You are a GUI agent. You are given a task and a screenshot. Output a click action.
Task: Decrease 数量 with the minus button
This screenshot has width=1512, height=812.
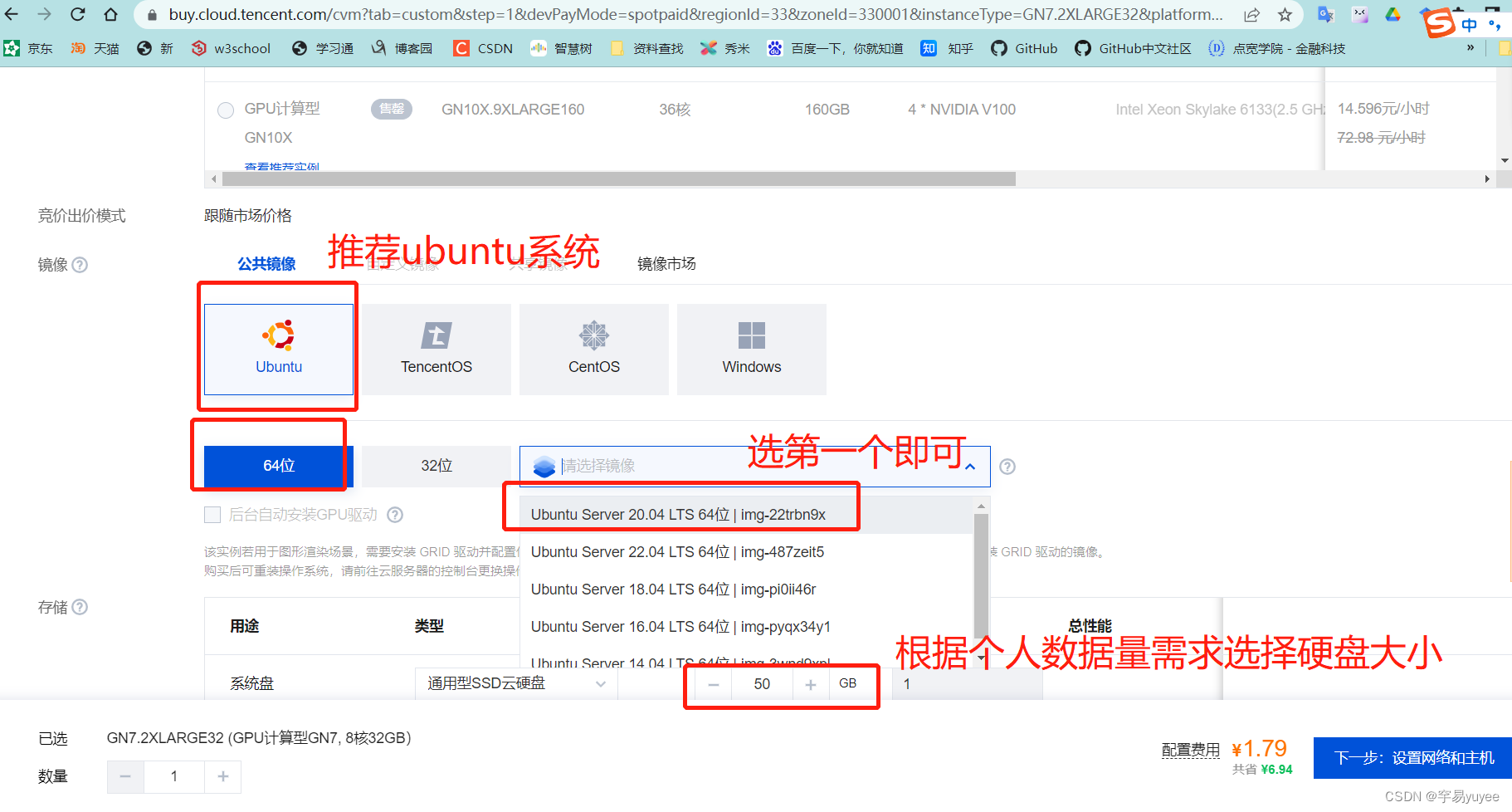[x=125, y=776]
